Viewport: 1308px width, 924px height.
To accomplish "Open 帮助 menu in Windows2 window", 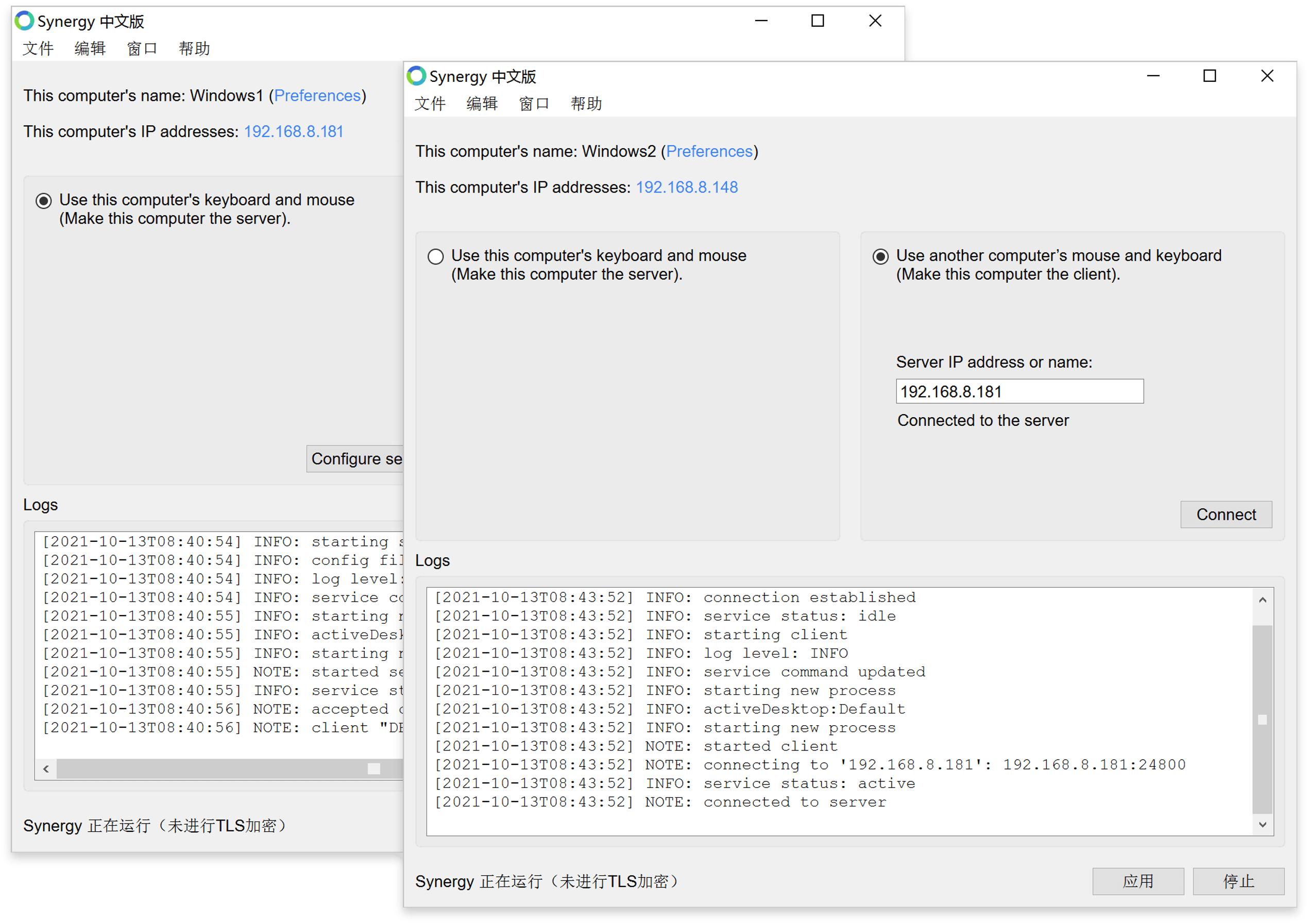I will point(586,104).
